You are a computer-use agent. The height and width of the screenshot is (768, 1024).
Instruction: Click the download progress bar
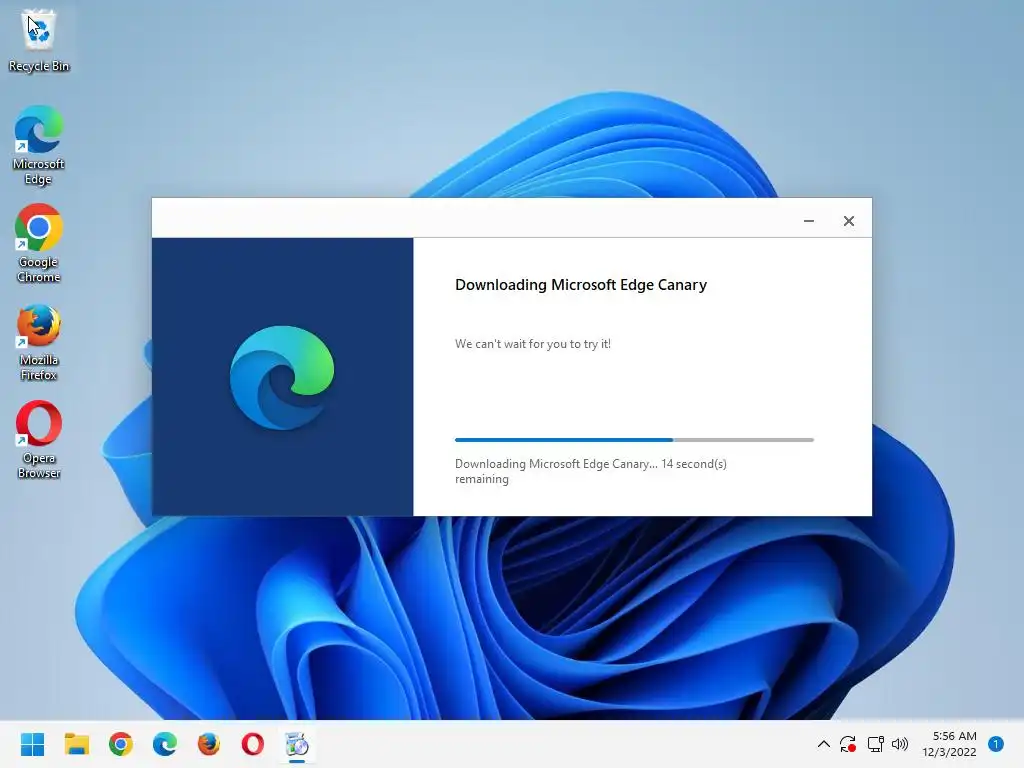tap(634, 440)
